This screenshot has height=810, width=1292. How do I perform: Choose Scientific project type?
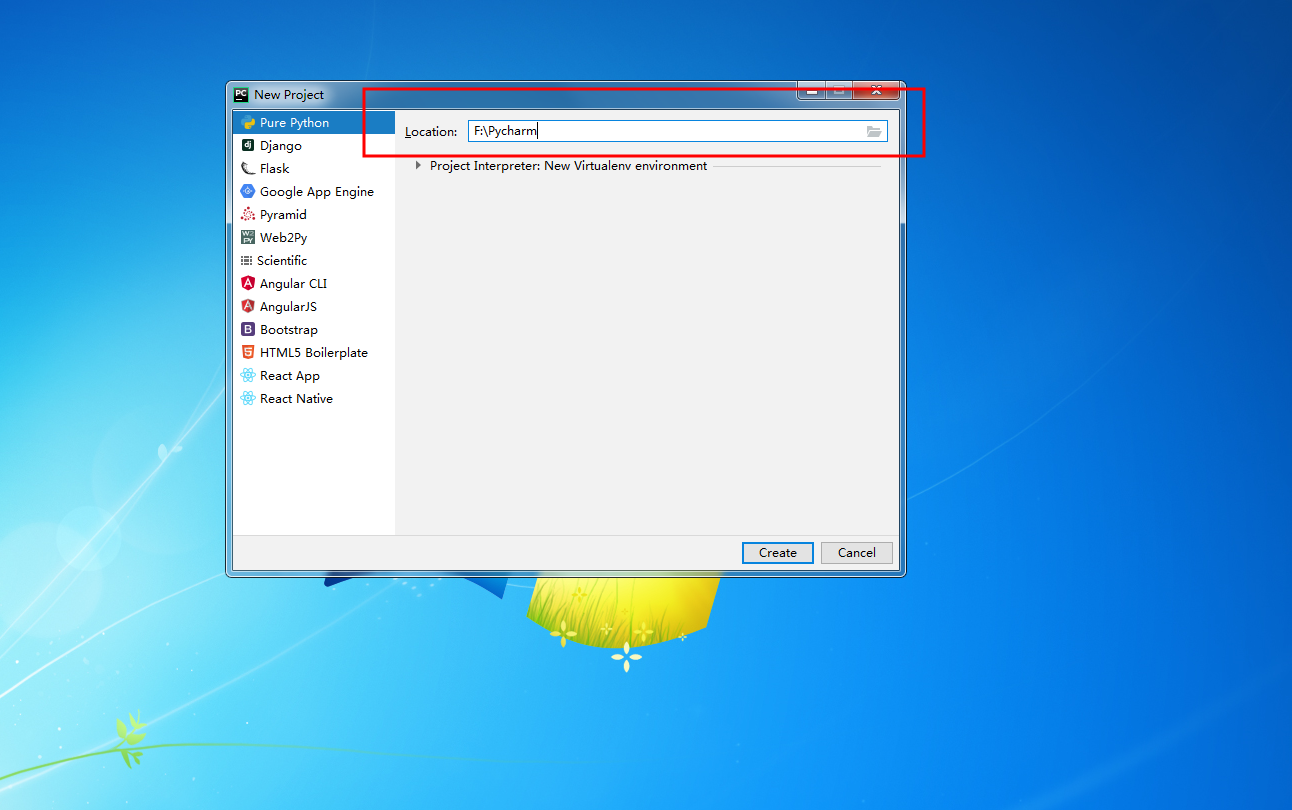click(x=314, y=261)
